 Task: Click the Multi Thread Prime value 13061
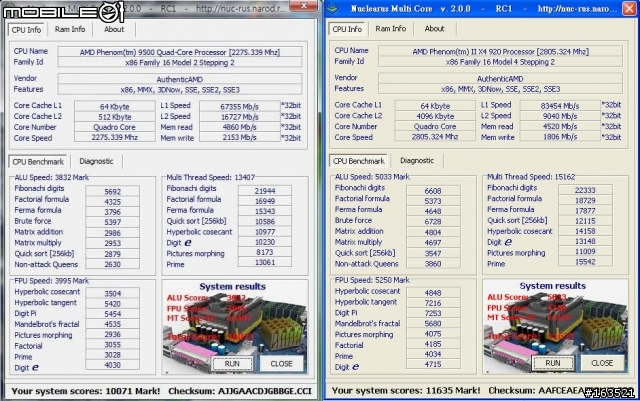click(x=265, y=262)
